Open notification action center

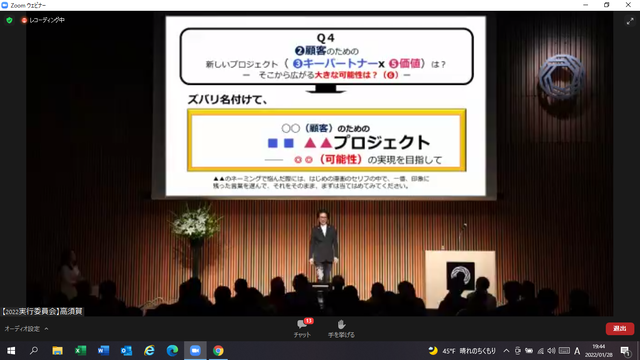tap(625, 351)
